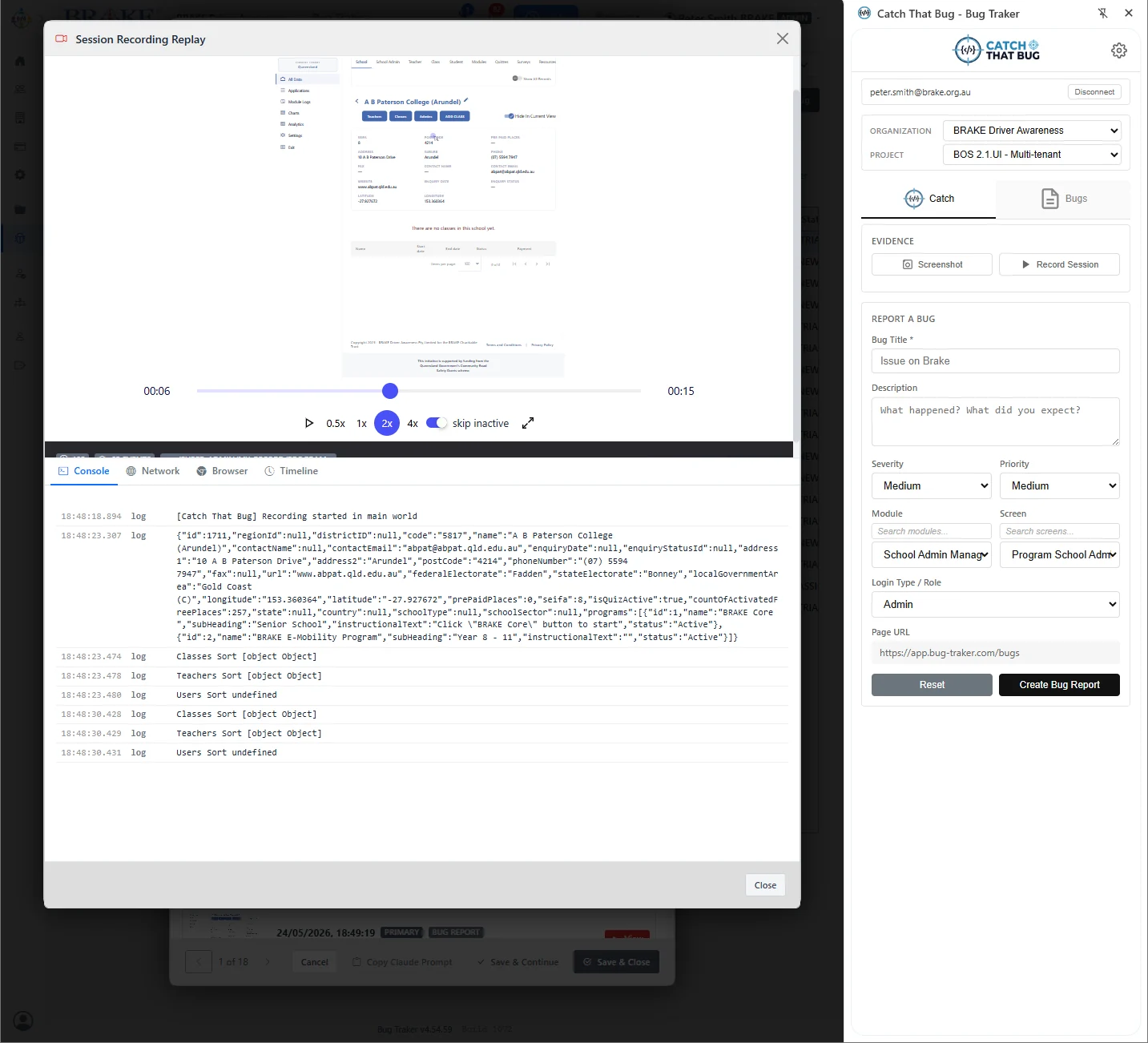Viewport: 1148px width, 1043px height.
Task: Click Cancel in background dialog
Action: click(314, 962)
